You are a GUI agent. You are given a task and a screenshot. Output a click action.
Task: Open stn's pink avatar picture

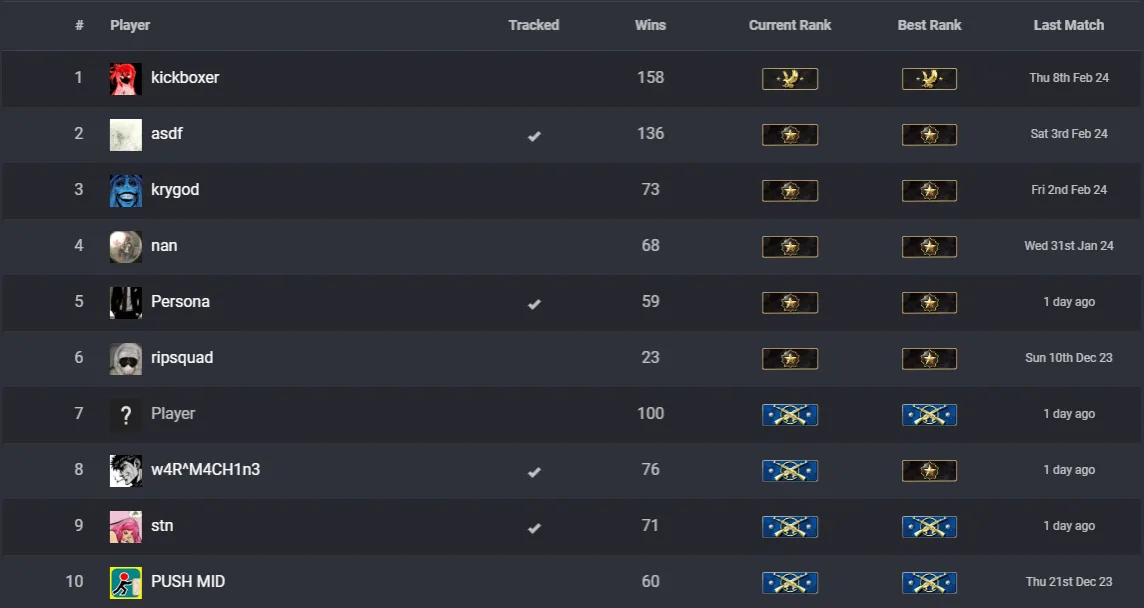[x=126, y=526]
